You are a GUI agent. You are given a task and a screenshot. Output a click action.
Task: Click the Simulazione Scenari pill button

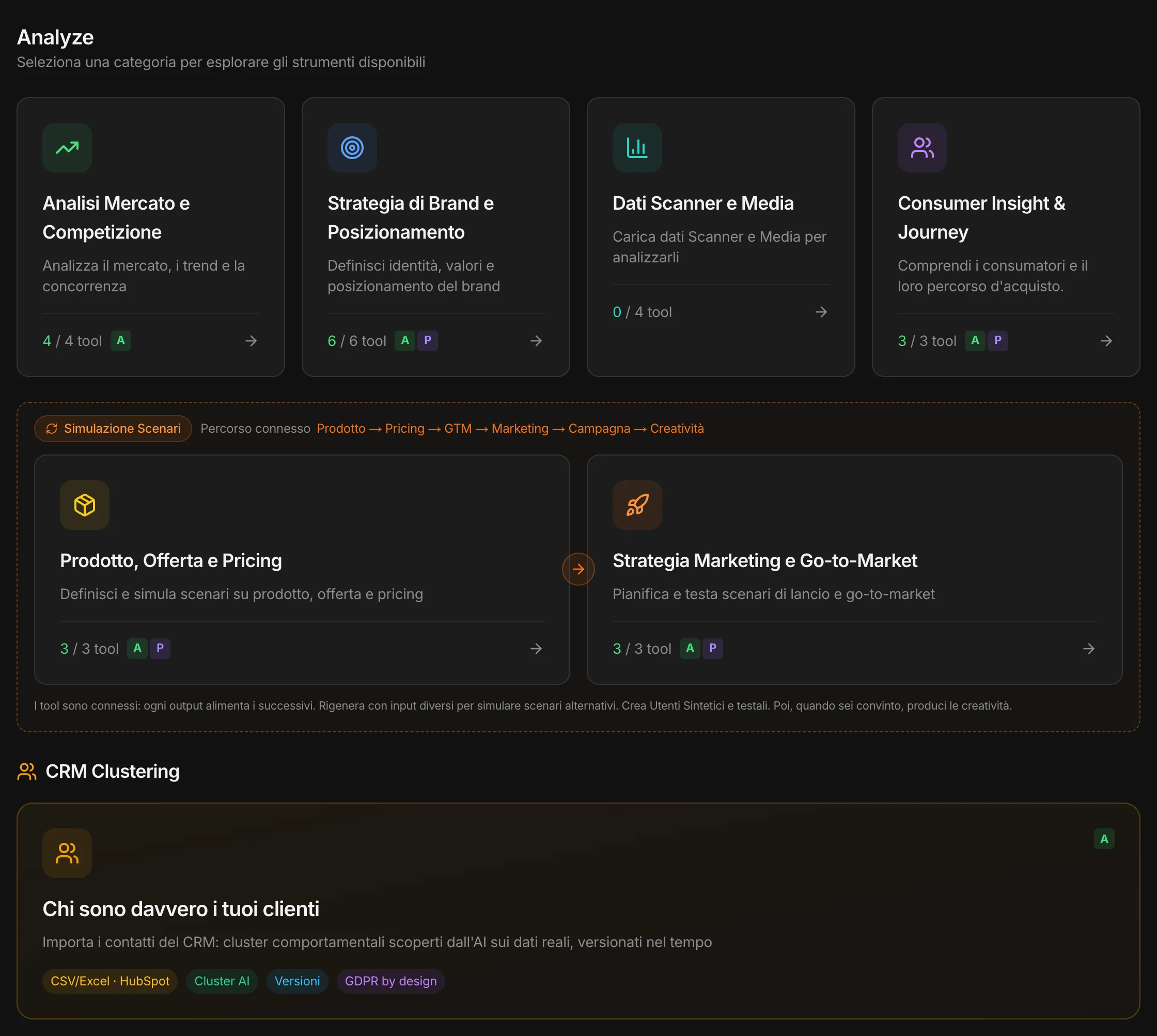(x=113, y=429)
